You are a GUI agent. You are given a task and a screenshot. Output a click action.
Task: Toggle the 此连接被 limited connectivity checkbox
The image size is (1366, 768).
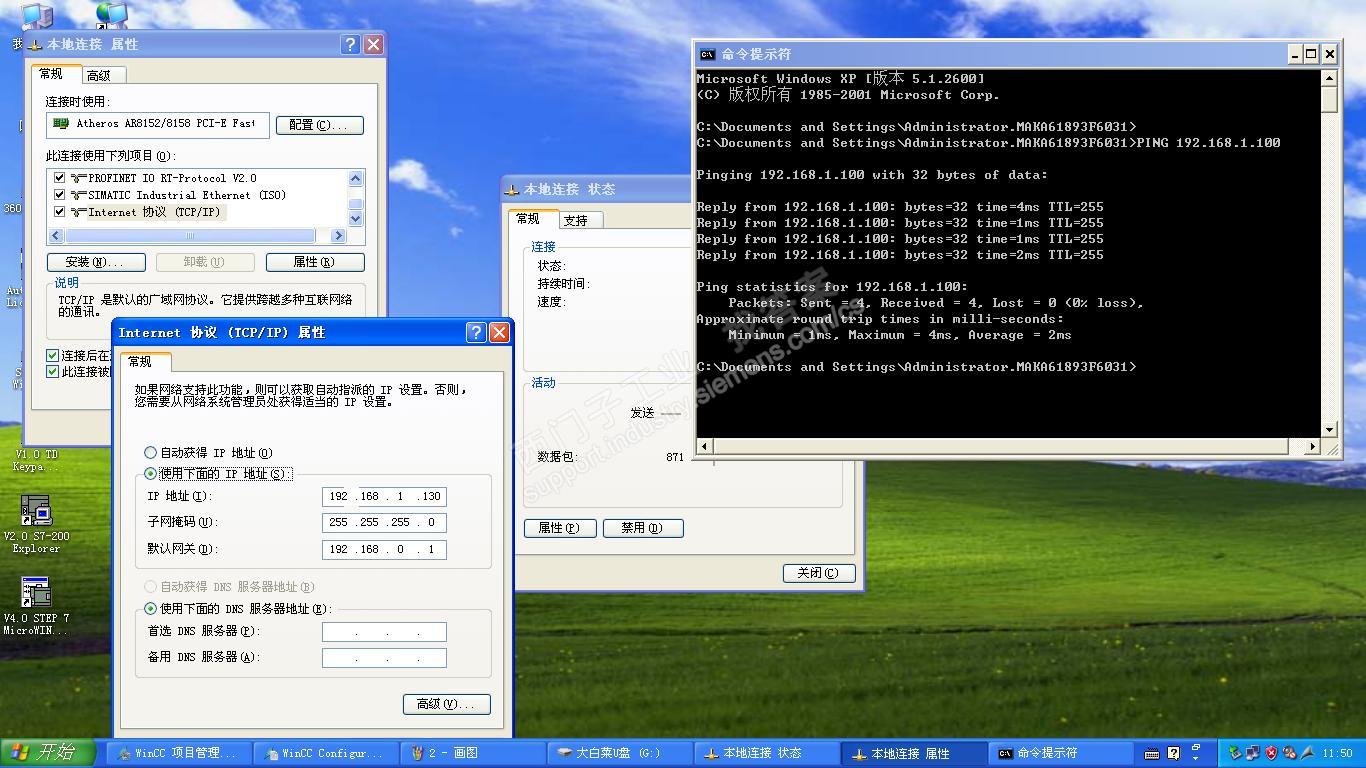click(53, 372)
